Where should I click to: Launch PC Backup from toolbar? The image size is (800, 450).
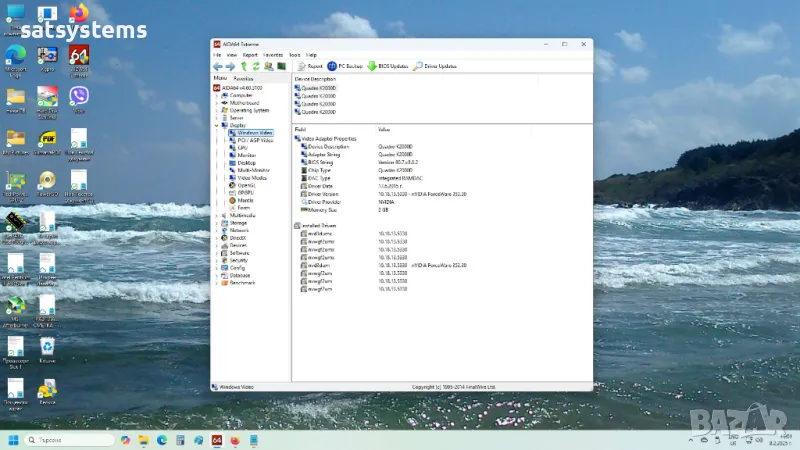[x=345, y=66]
